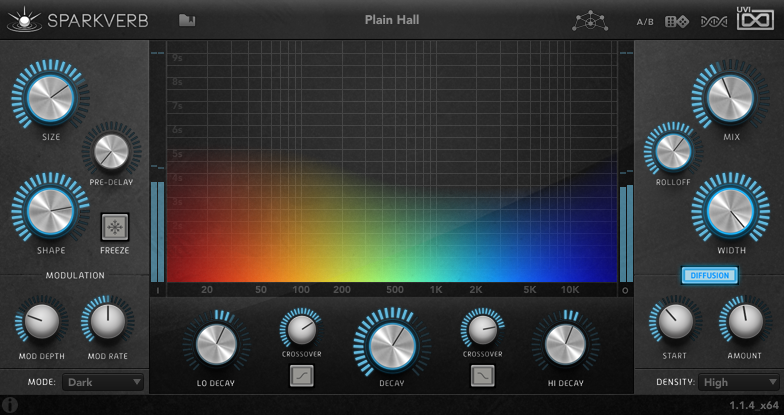
Task: Open the Density dropdown showing High
Action: pos(738,382)
